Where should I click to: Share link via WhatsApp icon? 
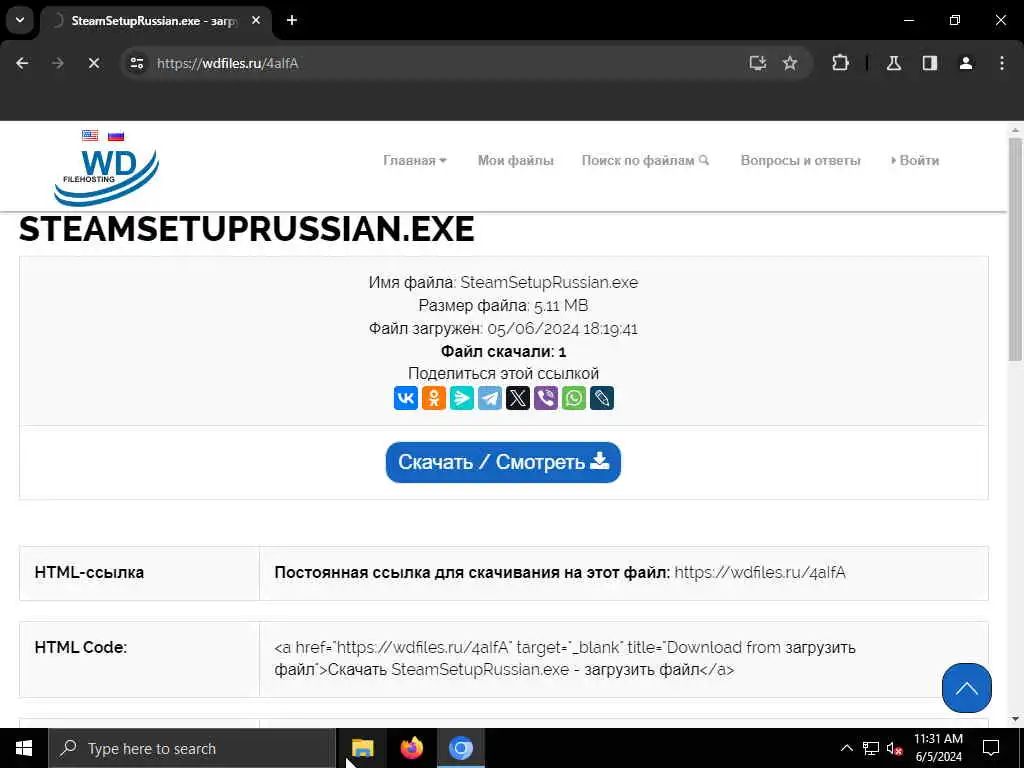click(574, 398)
